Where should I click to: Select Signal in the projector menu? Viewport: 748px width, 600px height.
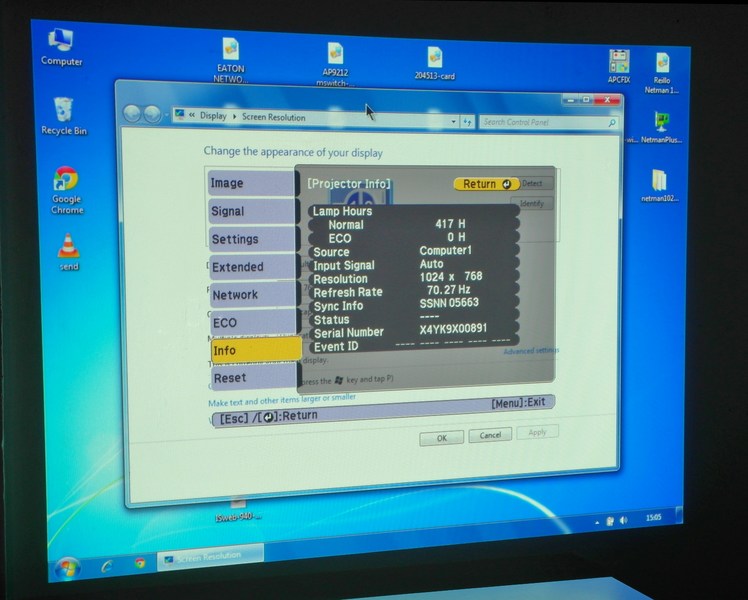251,211
